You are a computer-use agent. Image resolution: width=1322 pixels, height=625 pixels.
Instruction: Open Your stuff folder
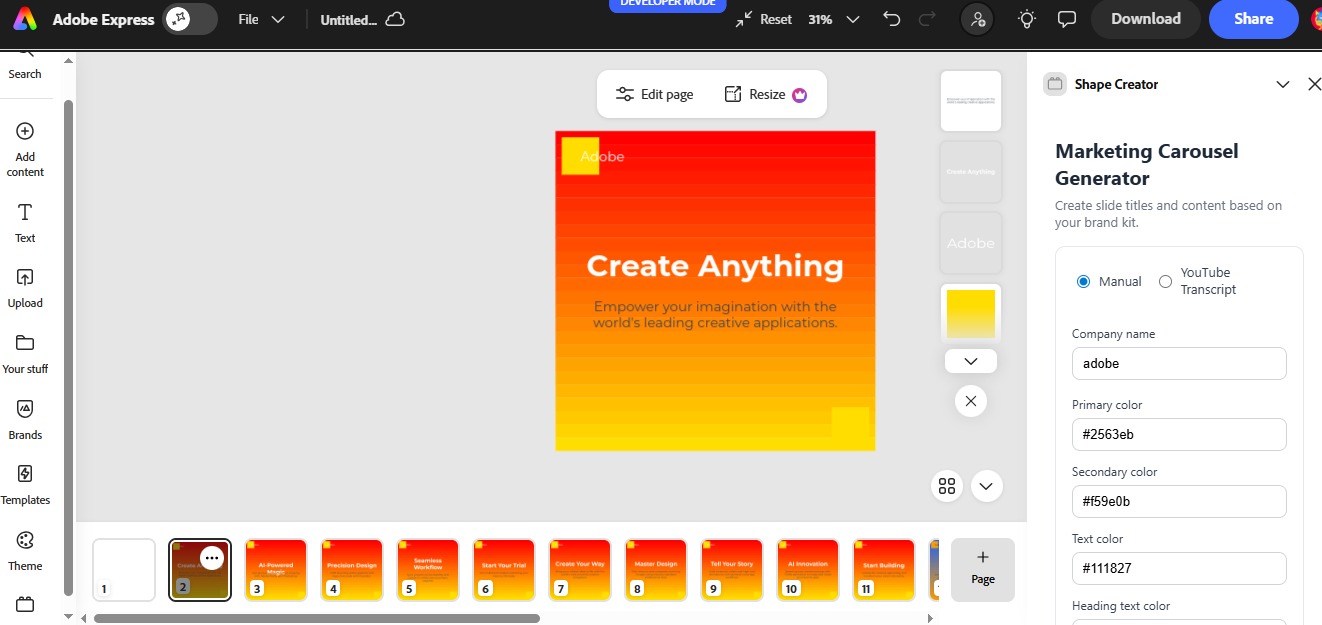[25, 354]
